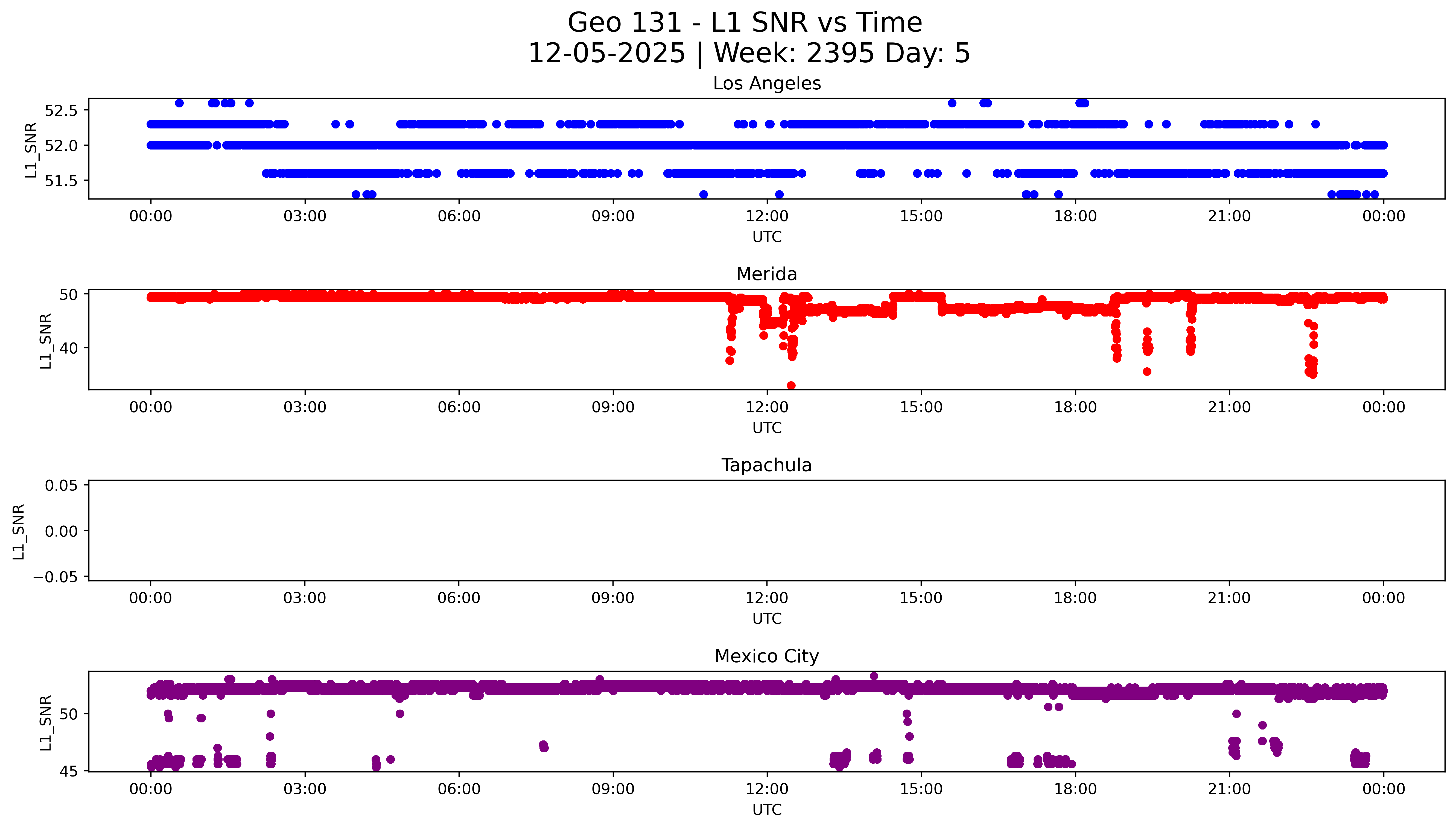
Task: Click the −0.05 tick label in Tapachula plot
Action: click(x=55, y=577)
